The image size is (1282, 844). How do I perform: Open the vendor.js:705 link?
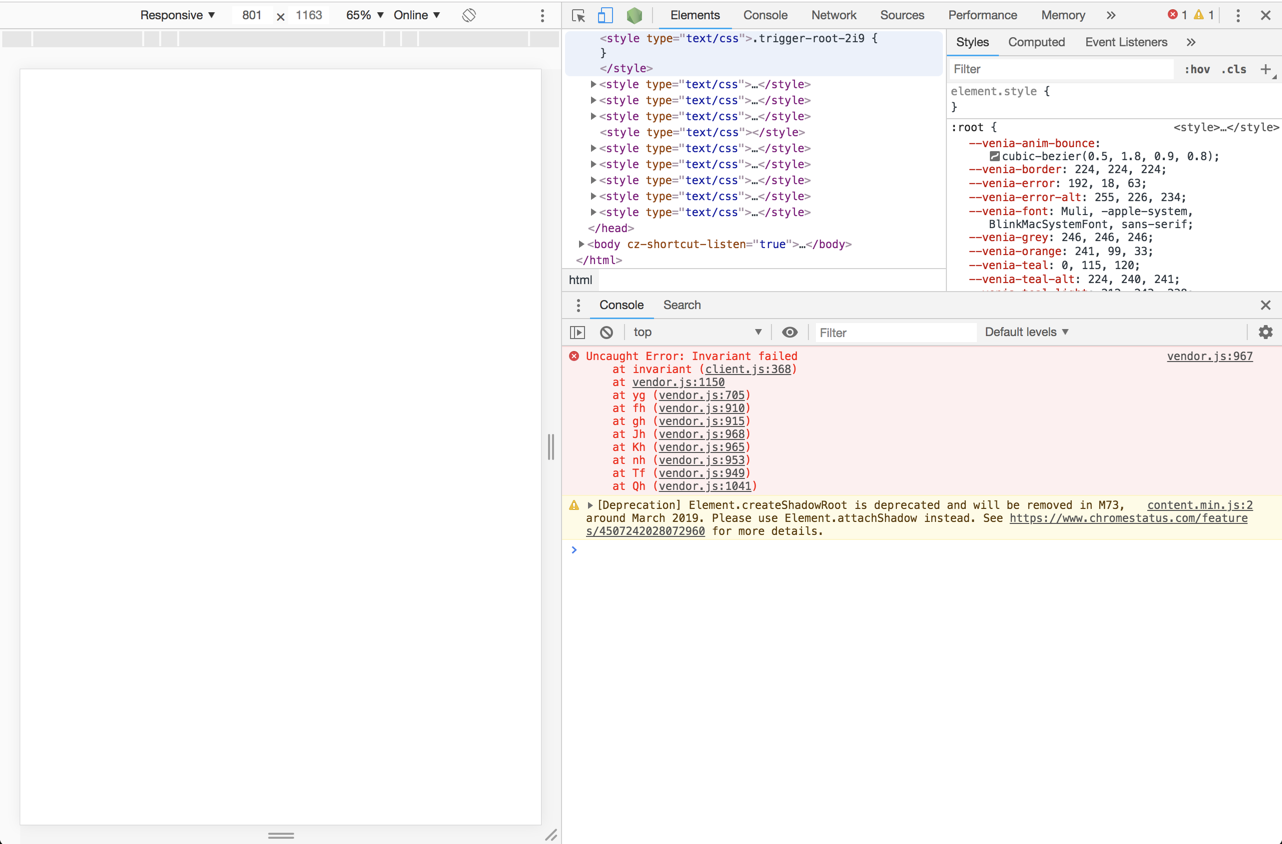701,395
